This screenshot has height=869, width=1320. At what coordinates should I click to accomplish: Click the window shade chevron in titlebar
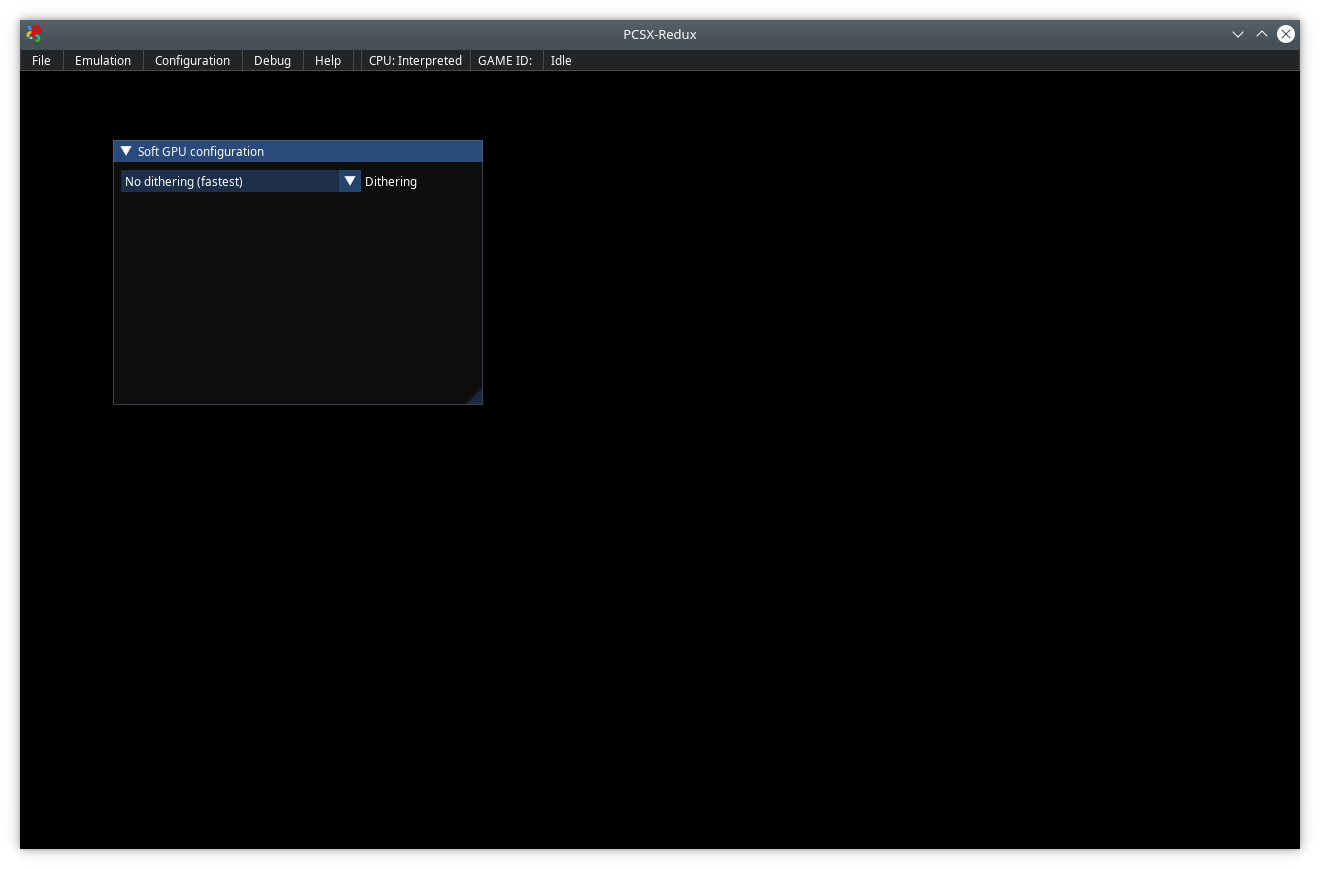click(1238, 33)
